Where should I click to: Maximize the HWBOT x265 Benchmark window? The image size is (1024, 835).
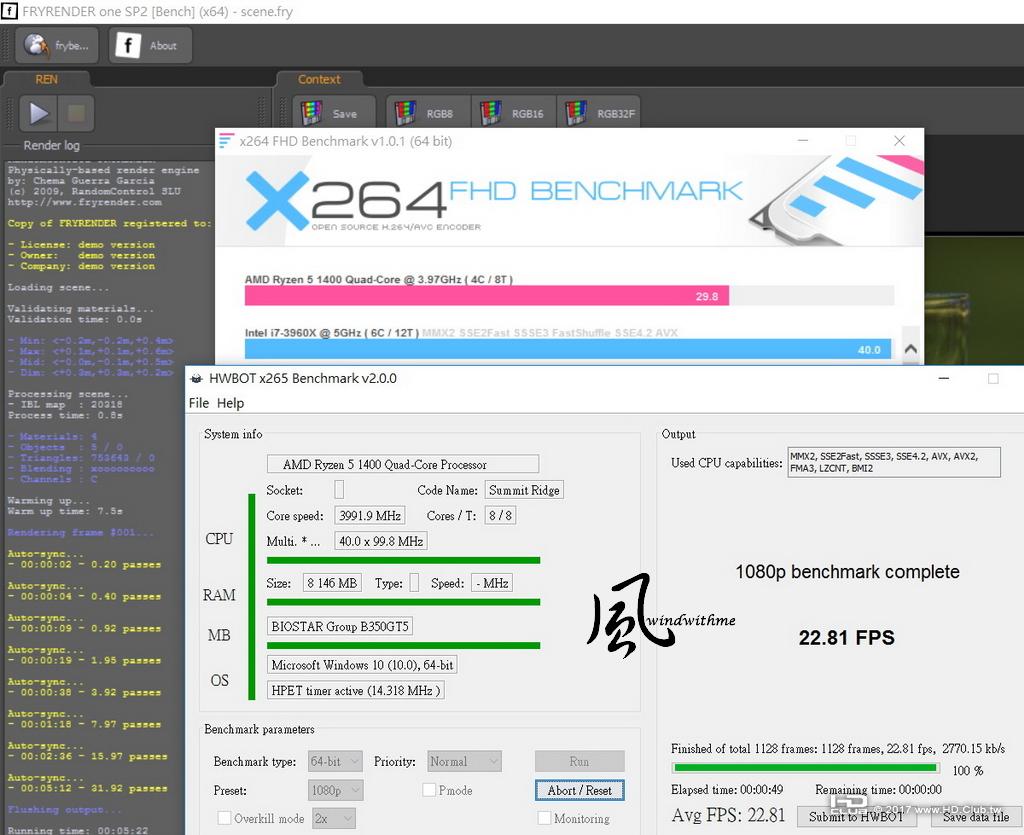(993, 378)
